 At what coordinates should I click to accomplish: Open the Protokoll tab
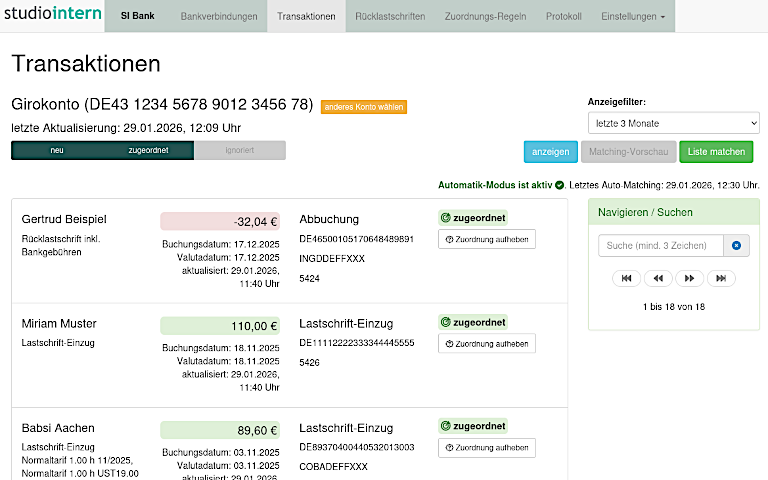pyautogui.click(x=564, y=16)
